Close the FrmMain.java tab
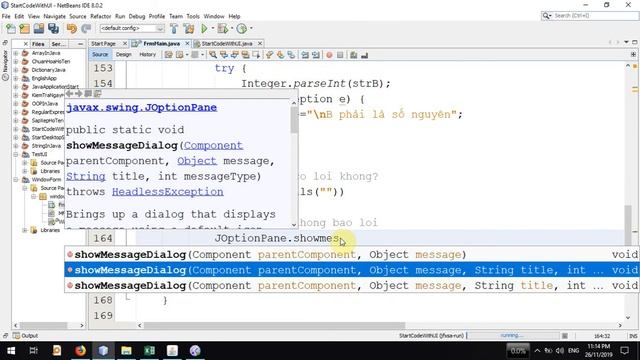640x360 pixels. coord(187,43)
